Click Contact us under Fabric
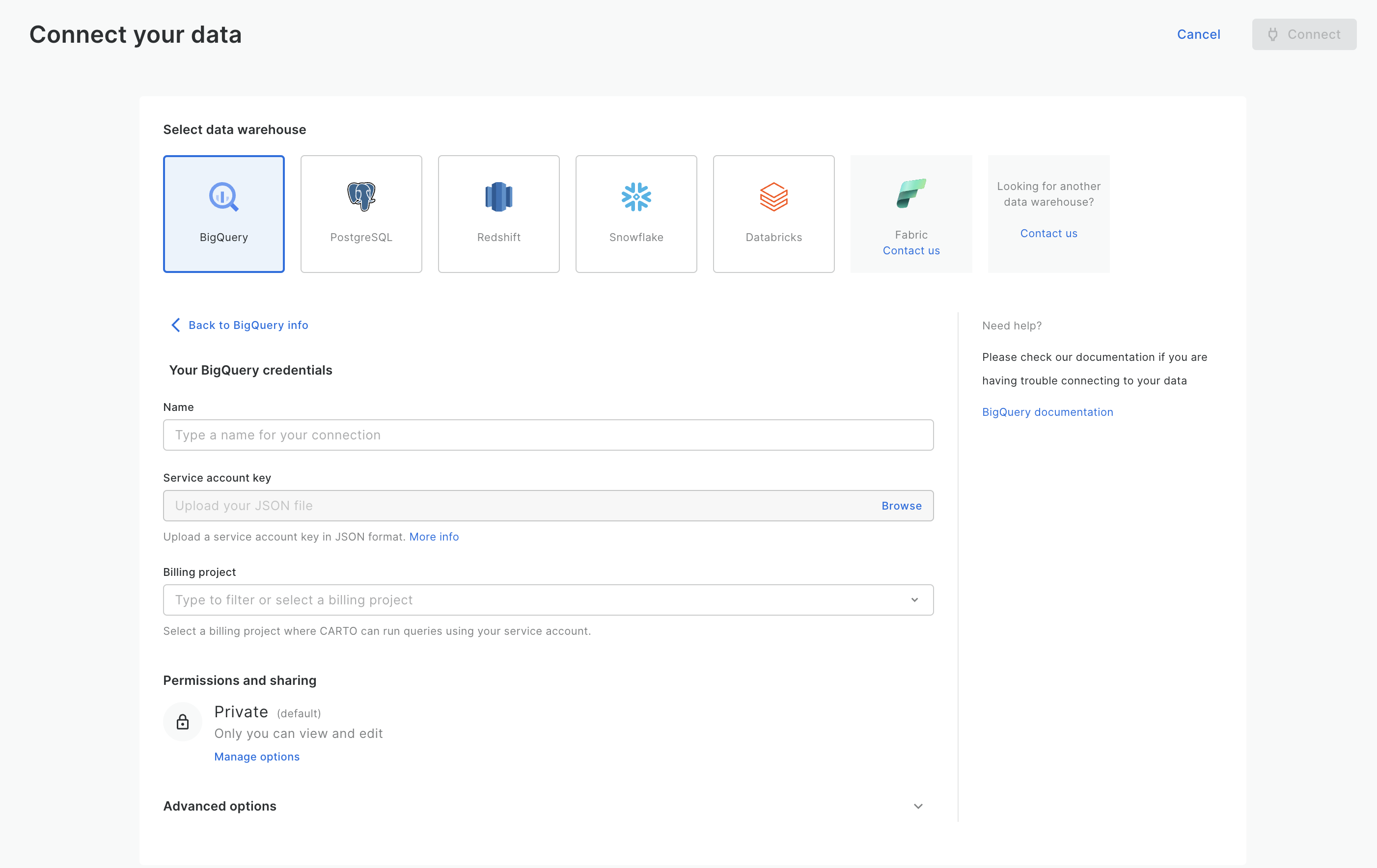 [911, 250]
